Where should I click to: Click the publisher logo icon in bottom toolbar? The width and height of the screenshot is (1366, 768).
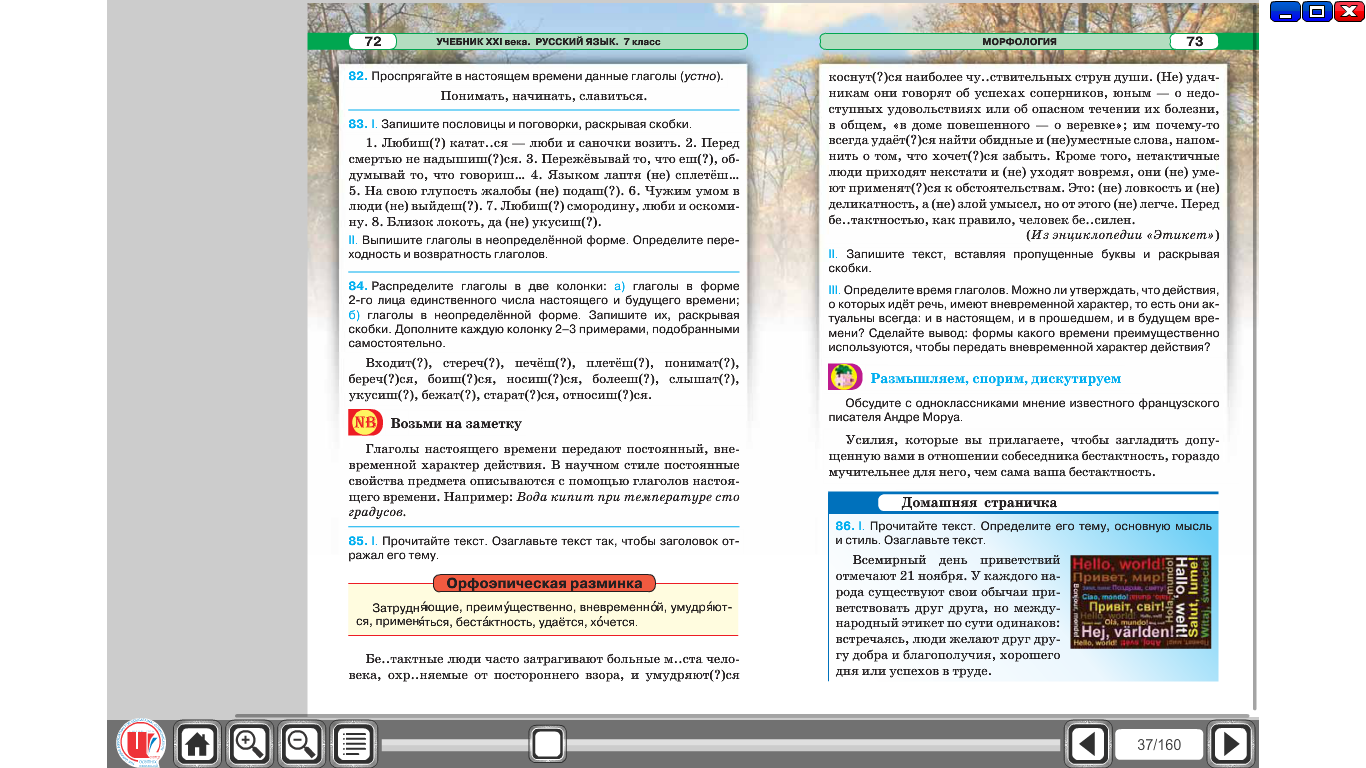140,744
